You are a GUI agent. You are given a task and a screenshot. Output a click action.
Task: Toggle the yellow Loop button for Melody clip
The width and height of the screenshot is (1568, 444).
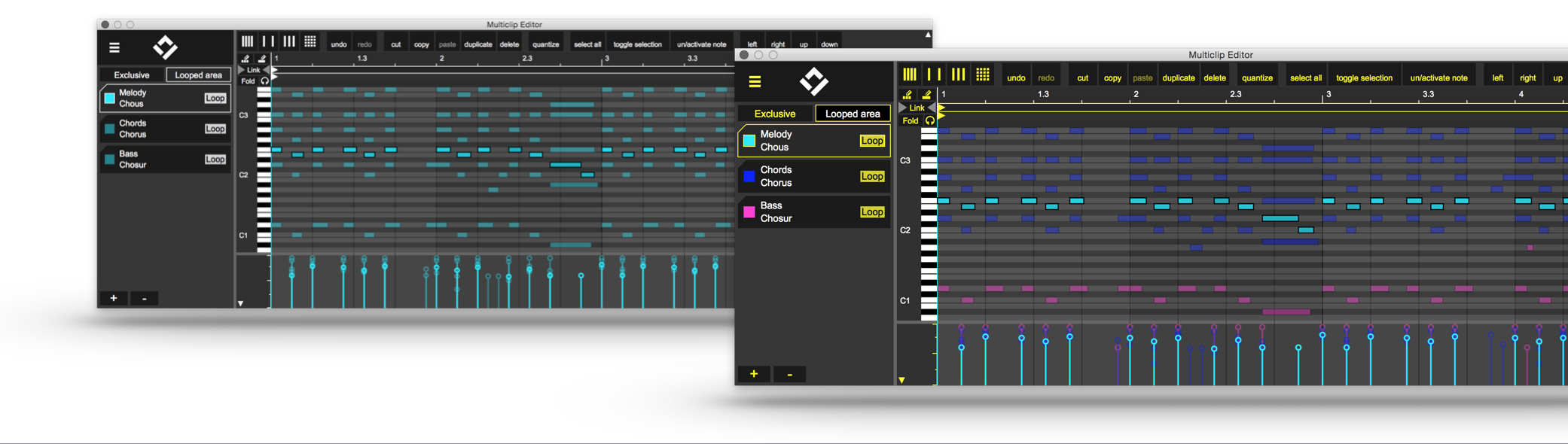871,141
